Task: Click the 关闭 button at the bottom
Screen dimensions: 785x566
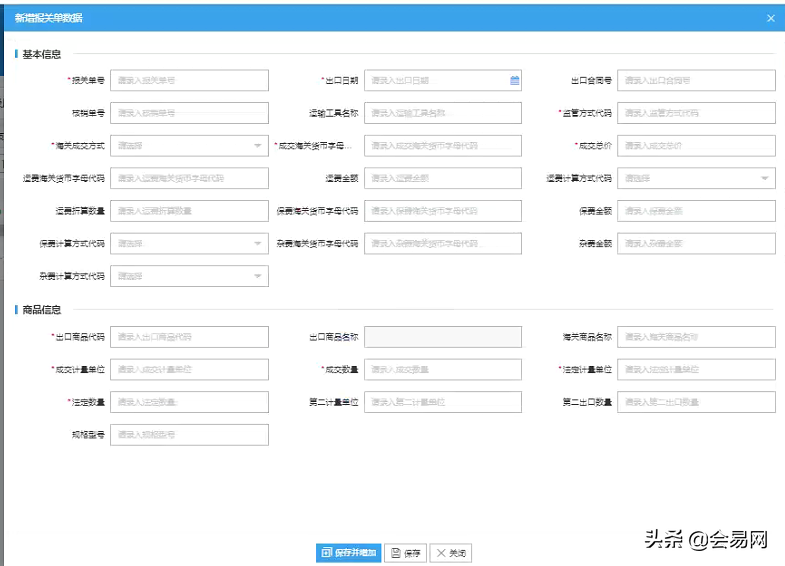Action: click(x=450, y=553)
